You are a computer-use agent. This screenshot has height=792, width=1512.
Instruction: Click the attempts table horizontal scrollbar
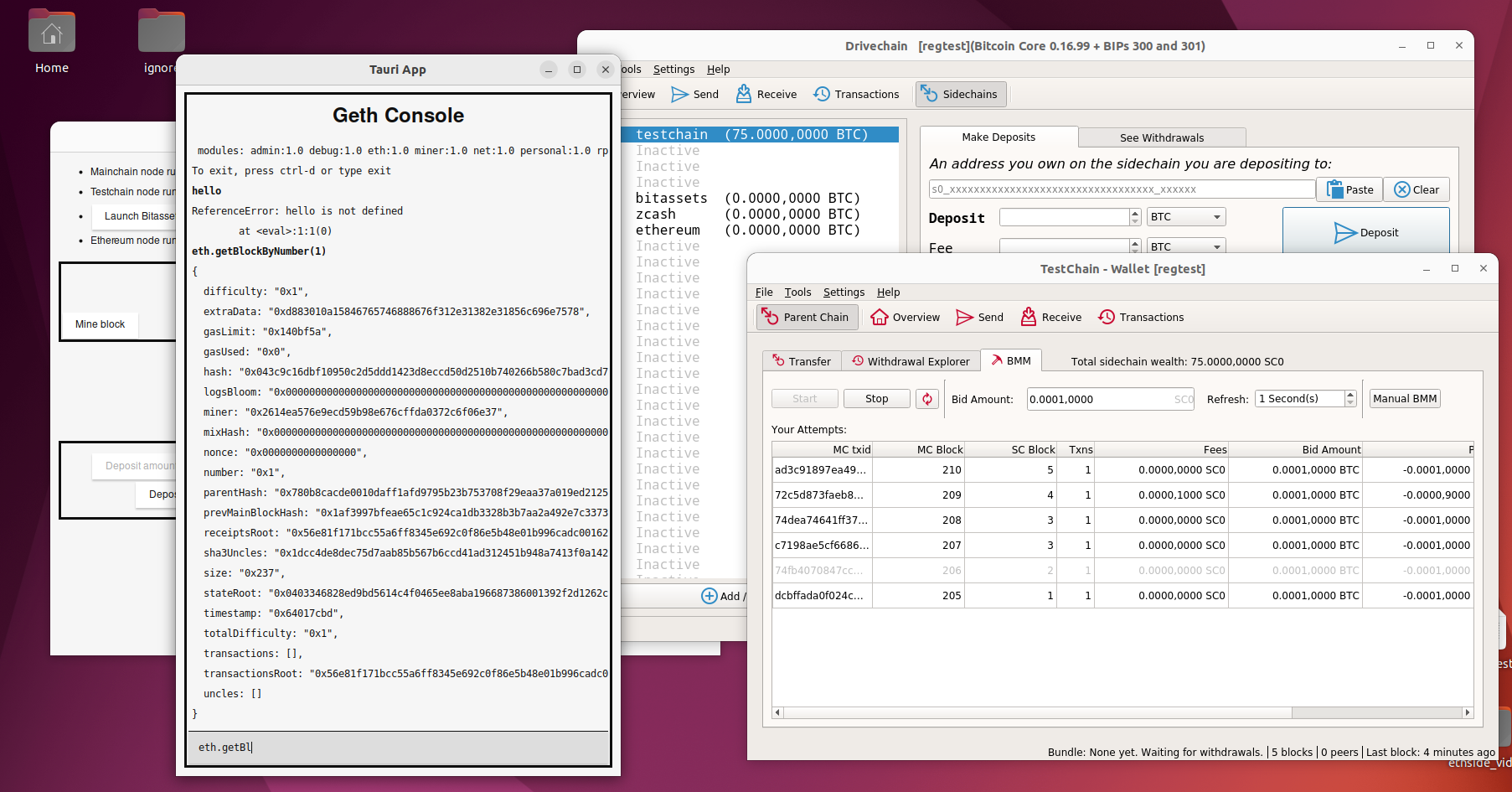click(1037, 712)
